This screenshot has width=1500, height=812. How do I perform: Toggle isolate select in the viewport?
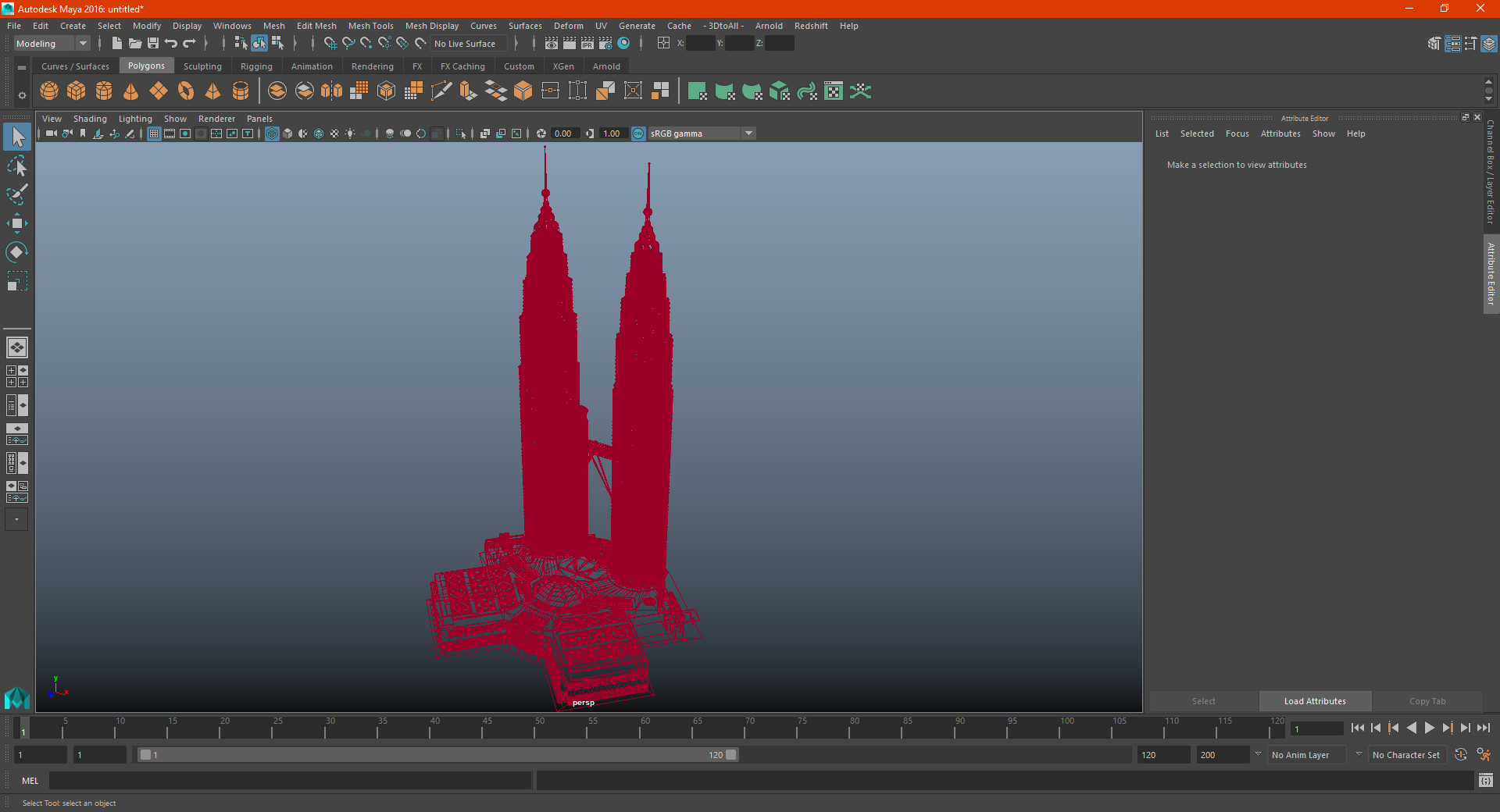coord(461,134)
